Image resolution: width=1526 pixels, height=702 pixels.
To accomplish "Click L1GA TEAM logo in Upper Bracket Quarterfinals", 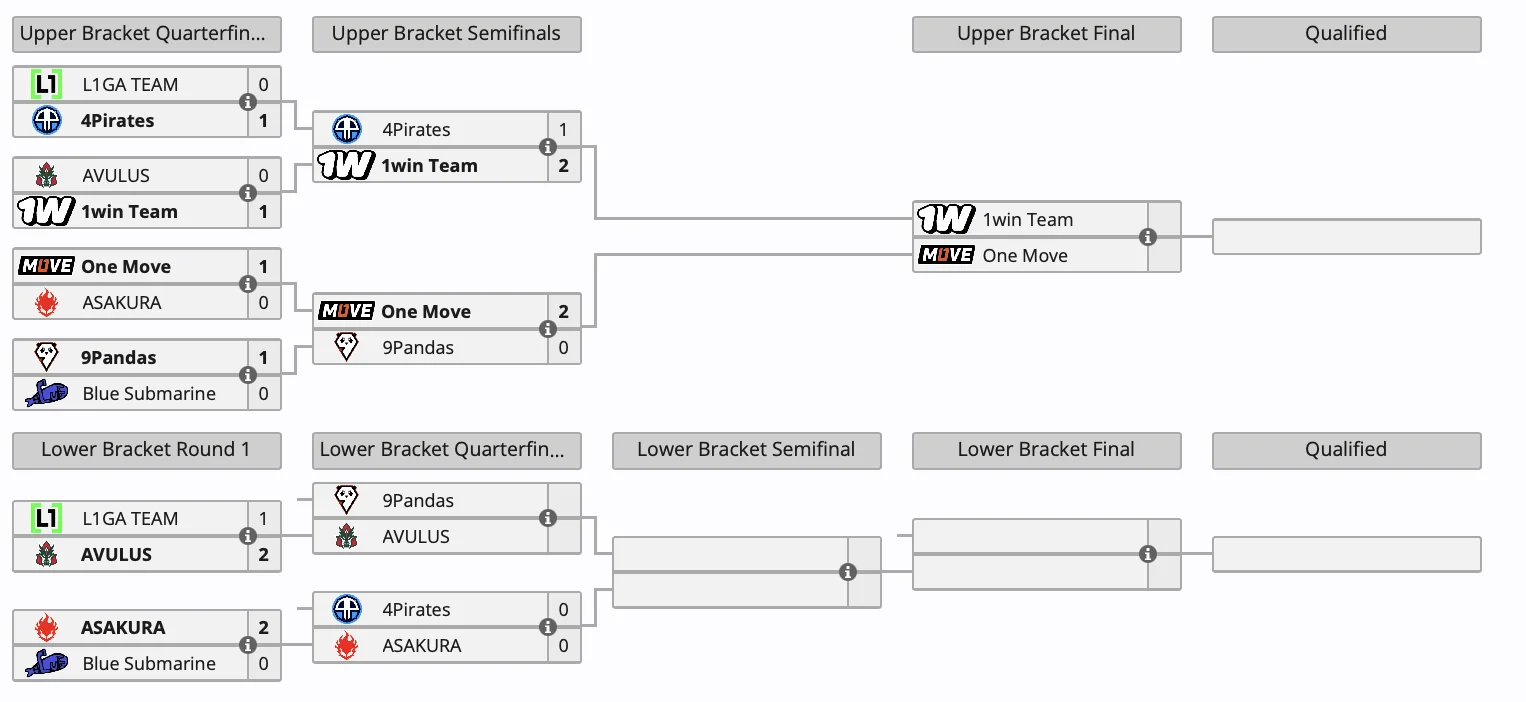I will [46, 84].
